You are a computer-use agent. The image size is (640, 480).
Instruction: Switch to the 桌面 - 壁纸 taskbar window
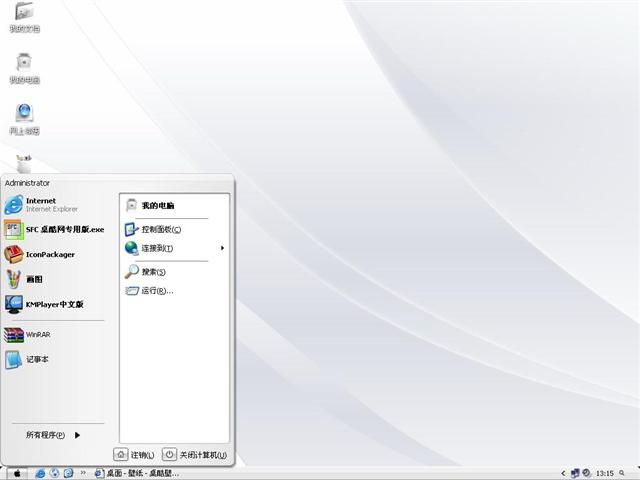coord(137,473)
